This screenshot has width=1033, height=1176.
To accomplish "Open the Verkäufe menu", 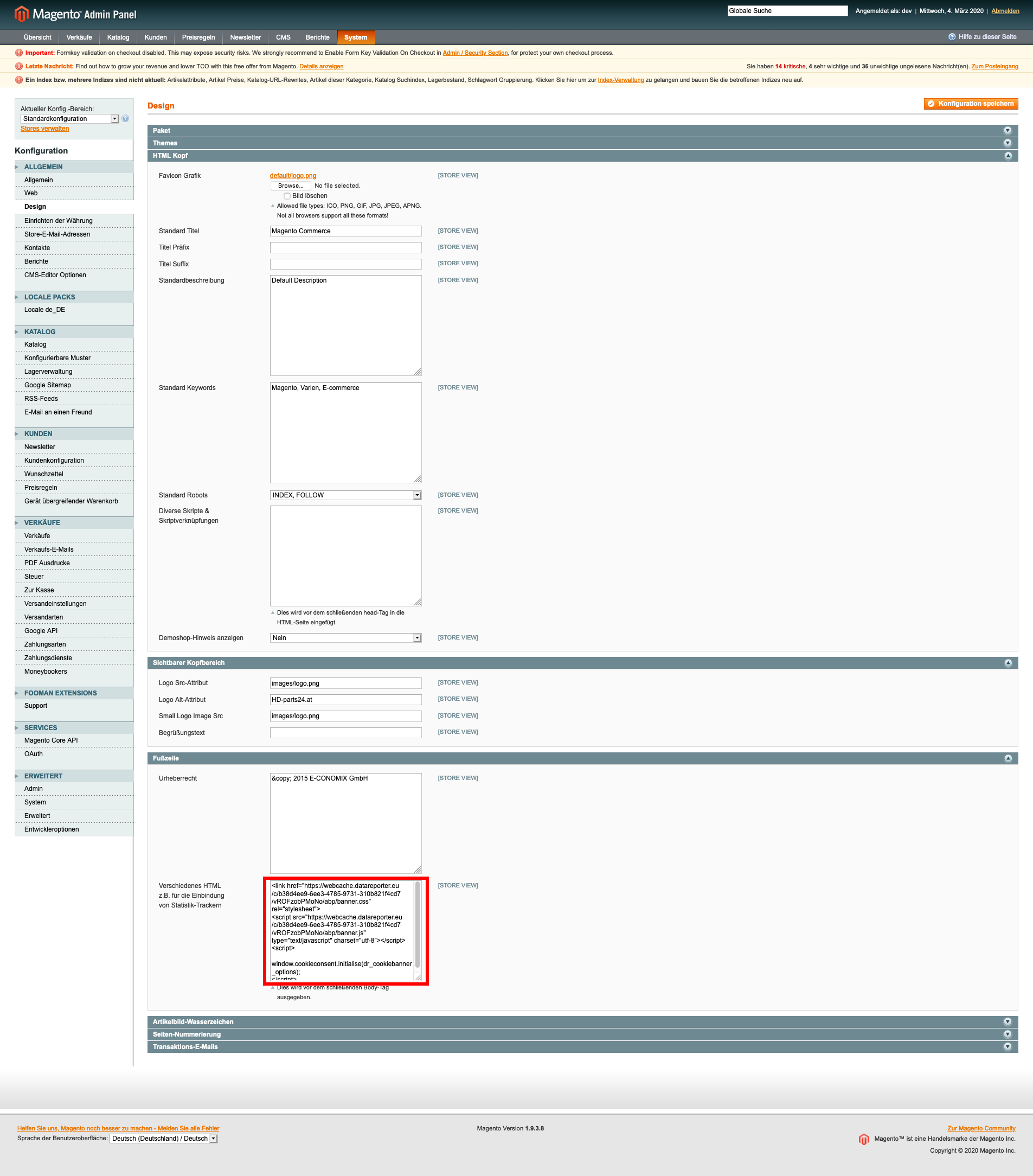I will point(79,37).
